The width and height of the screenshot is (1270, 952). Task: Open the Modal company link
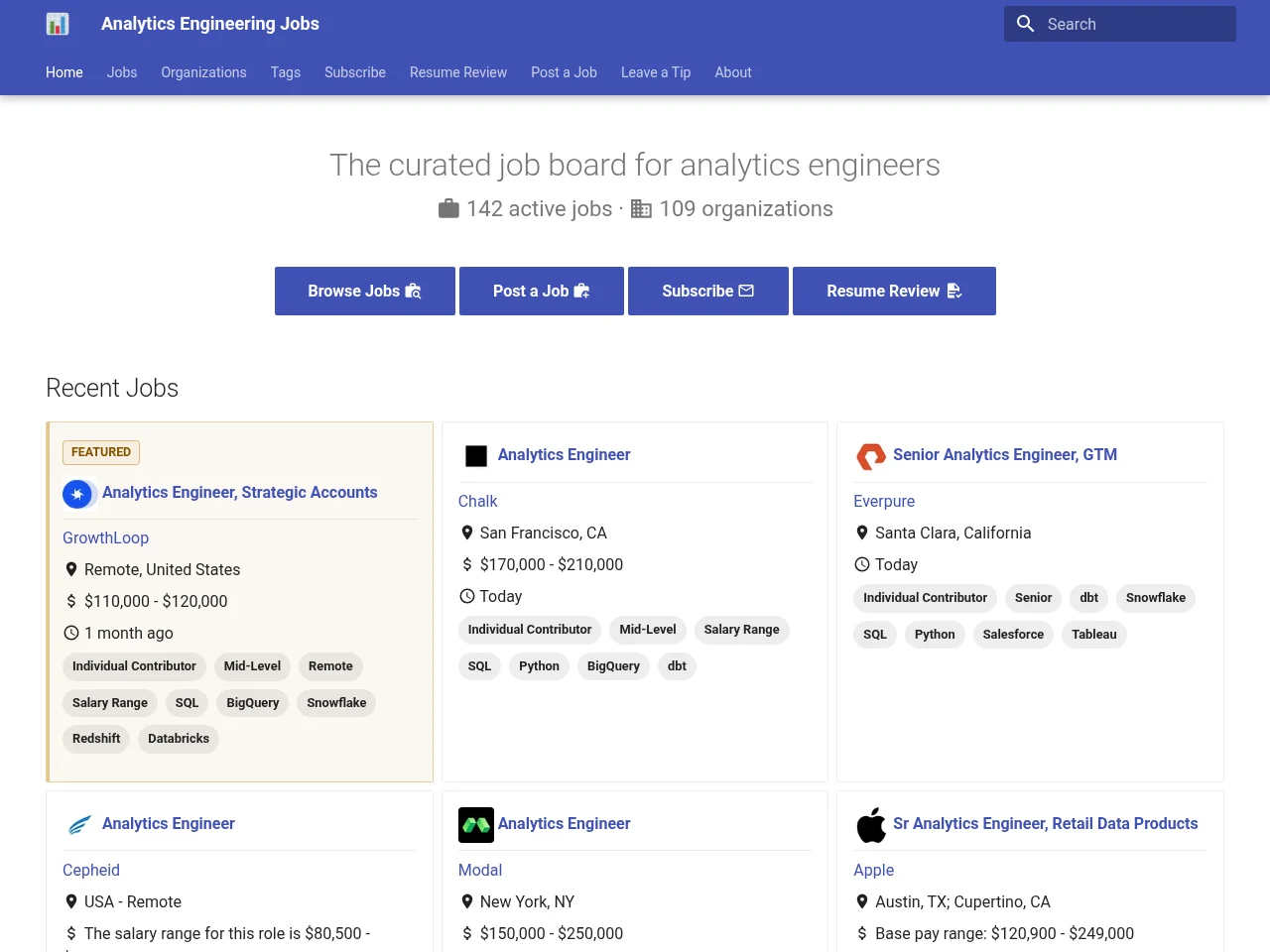coord(480,870)
